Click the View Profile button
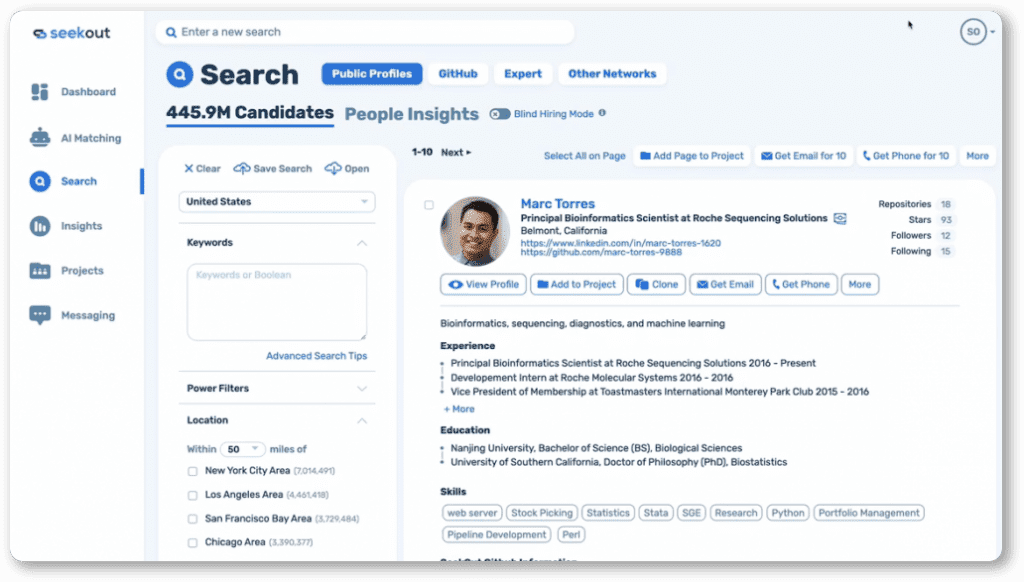This screenshot has width=1024, height=582. point(484,285)
